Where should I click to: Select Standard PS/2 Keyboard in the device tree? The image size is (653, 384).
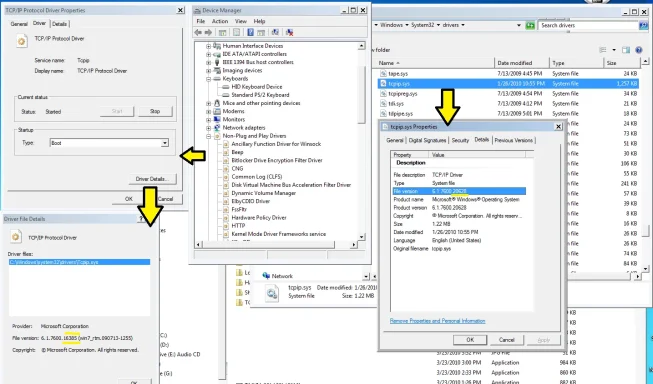260,95
